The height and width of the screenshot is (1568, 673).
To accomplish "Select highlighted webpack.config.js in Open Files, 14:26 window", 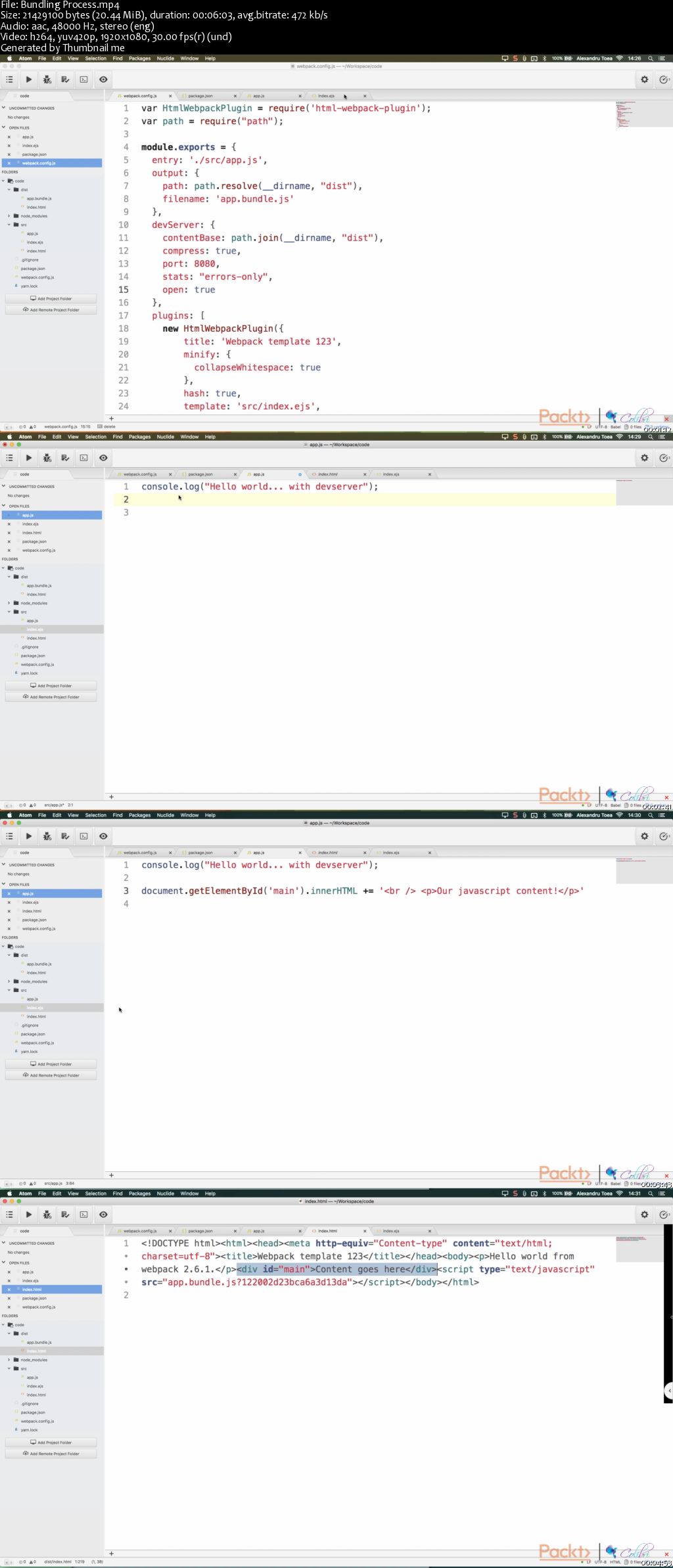I will 51,163.
